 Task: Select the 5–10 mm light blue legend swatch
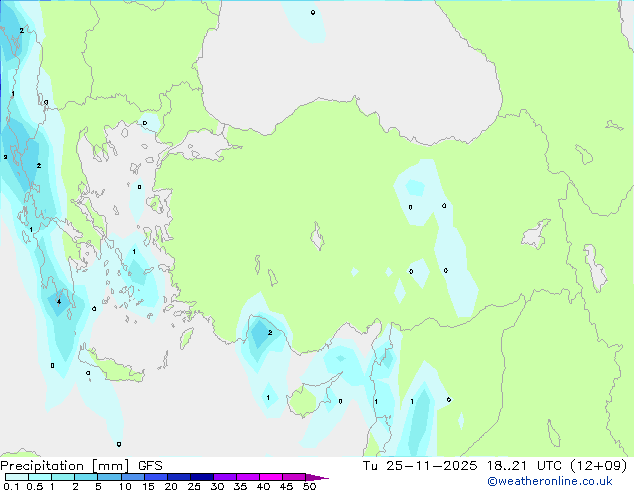point(109,477)
